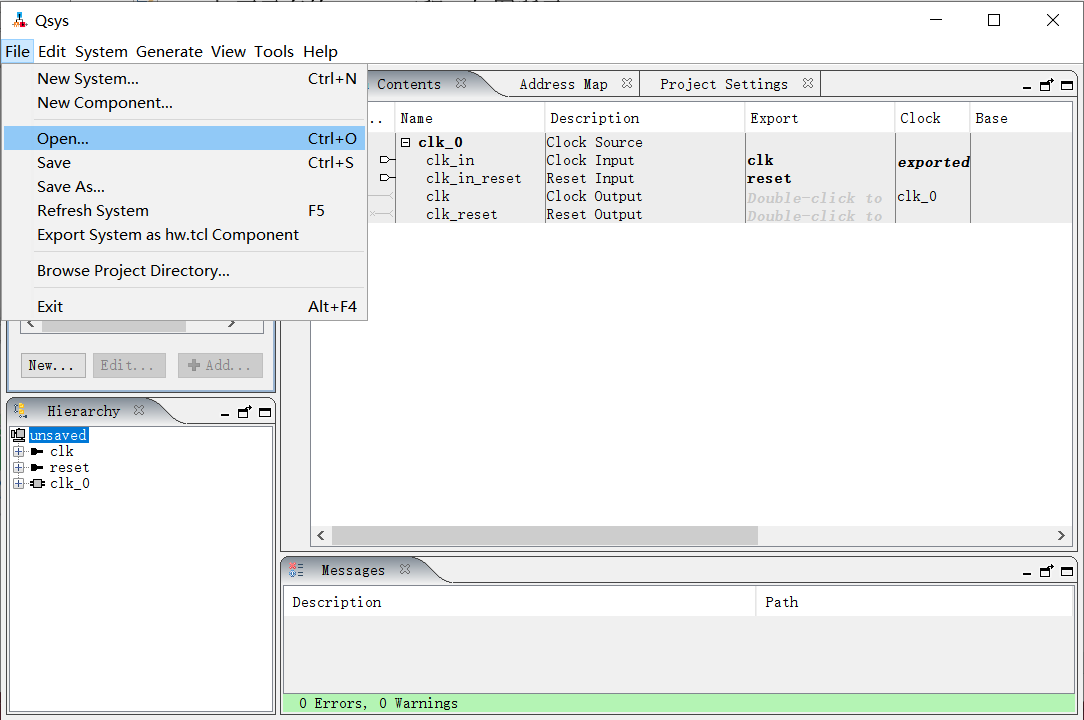
Task: Click the Messages panel icon
Action: click(x=296, y=570)
